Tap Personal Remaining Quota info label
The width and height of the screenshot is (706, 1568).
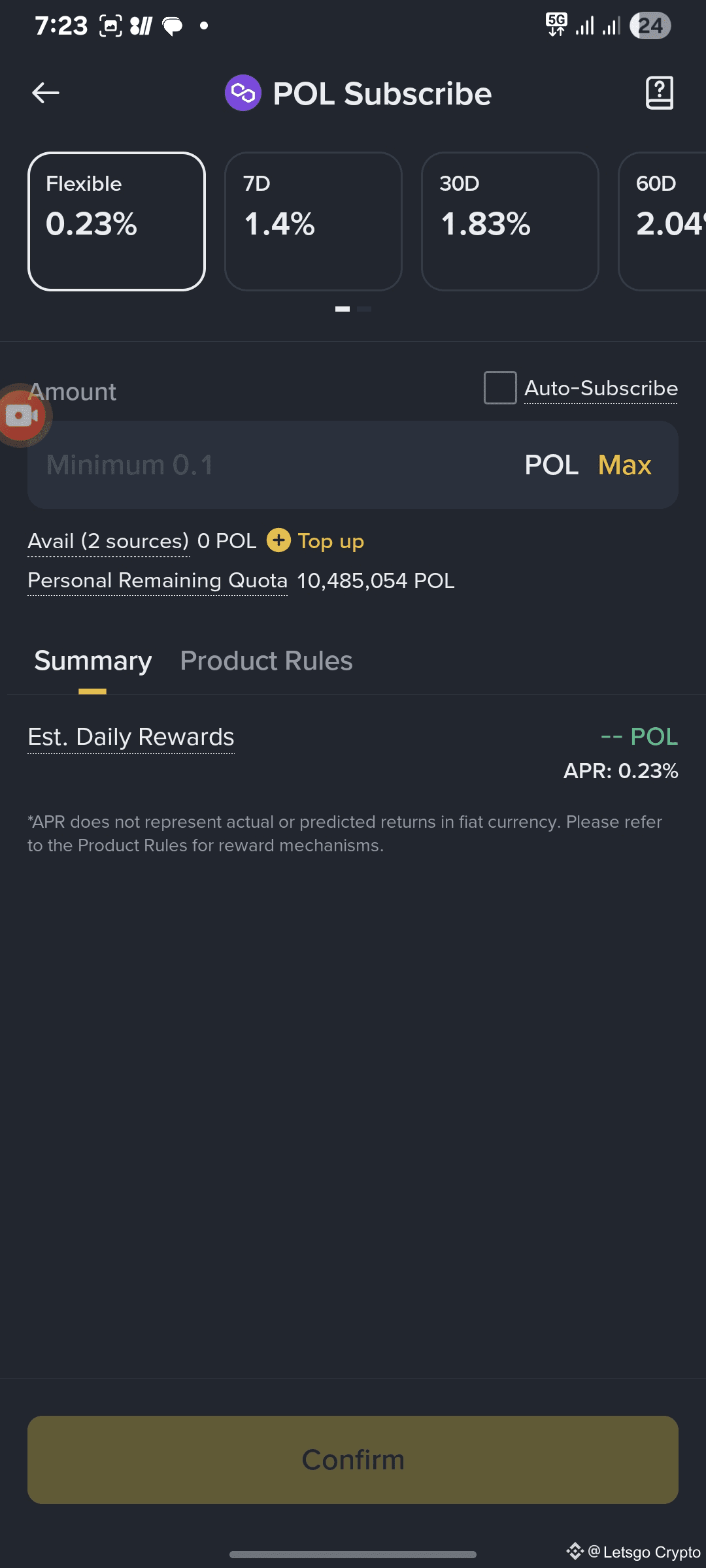pos(158,580)
